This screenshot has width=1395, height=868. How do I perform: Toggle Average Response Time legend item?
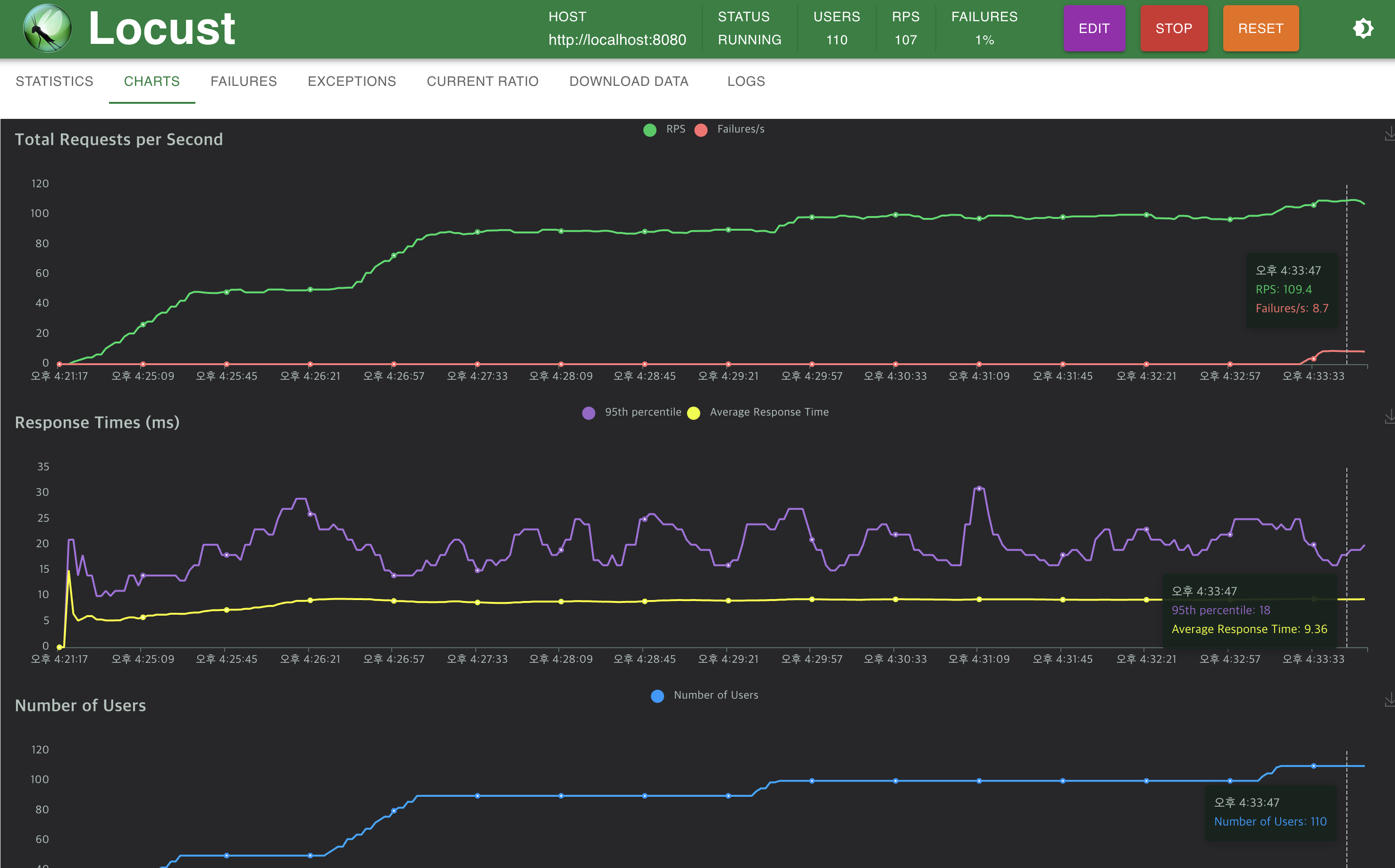click(x=757, y=412)
